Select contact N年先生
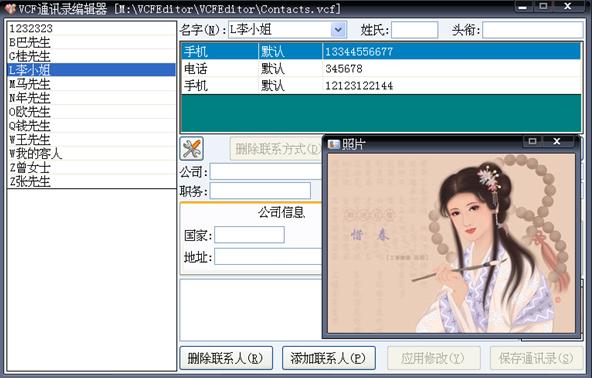The image size is (592, 378). tap(91, 98)
